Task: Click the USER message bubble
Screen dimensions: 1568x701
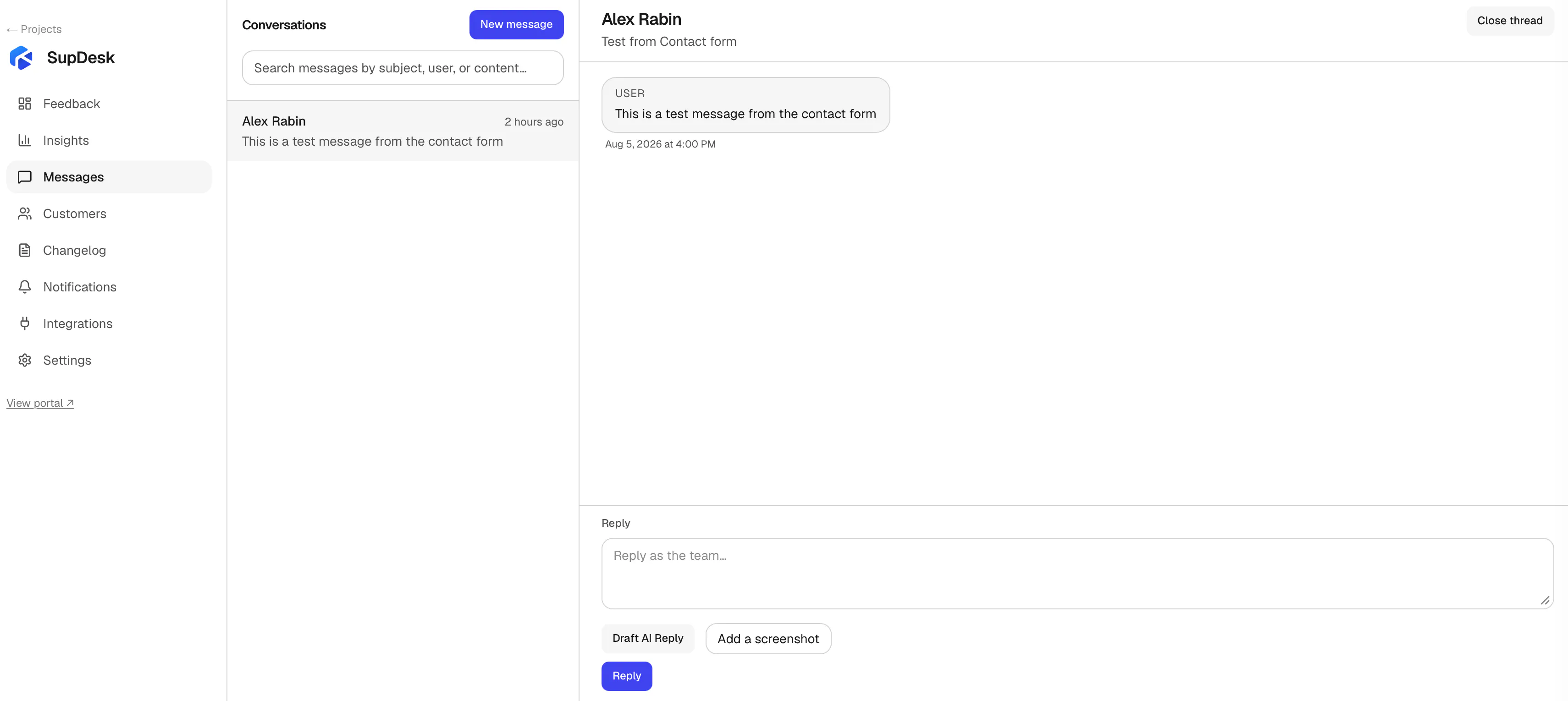Action: click(x=745, y=104)
